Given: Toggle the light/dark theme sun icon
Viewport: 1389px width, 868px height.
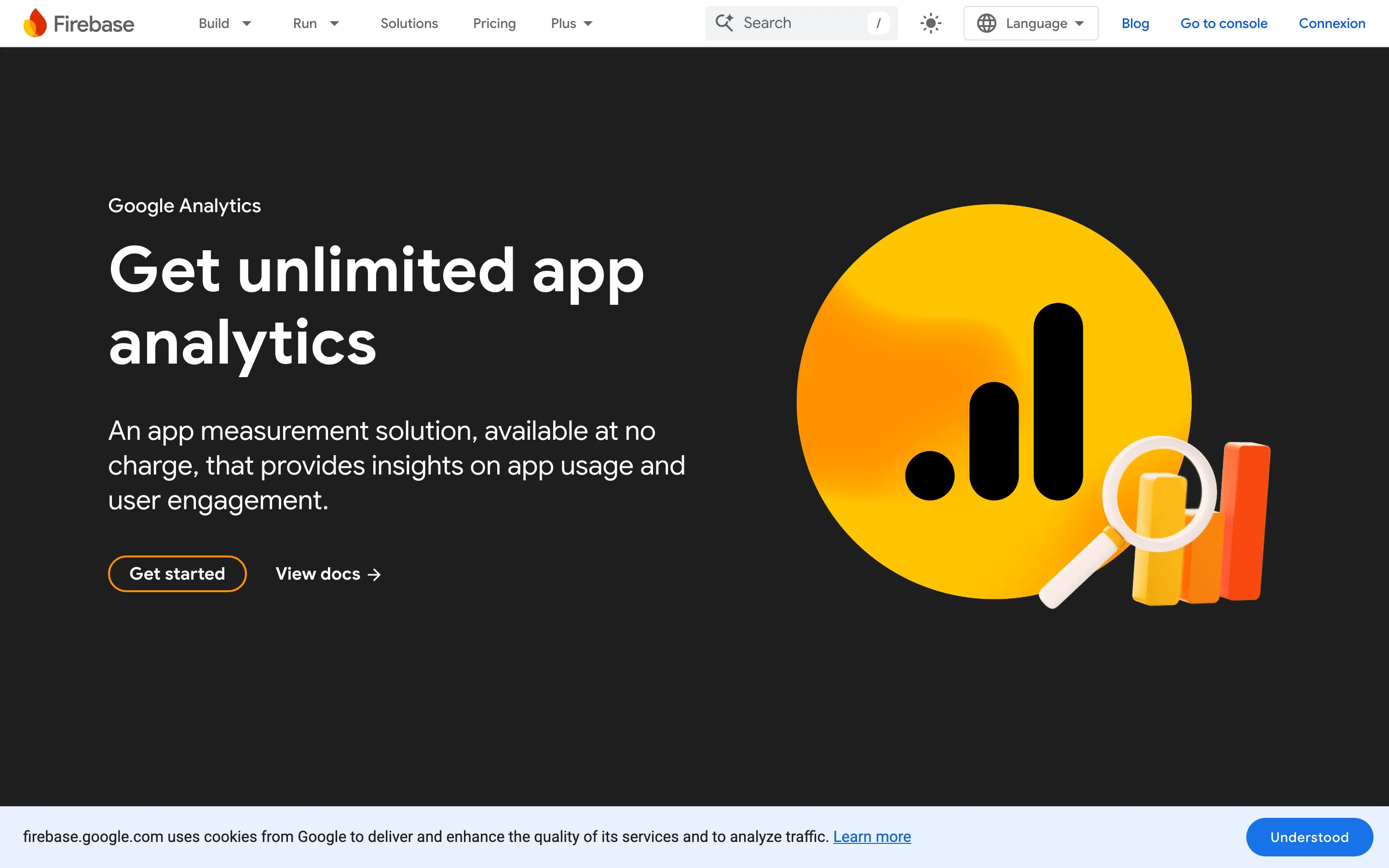Looking at the screenshot, I should click(x=930, y=24).
